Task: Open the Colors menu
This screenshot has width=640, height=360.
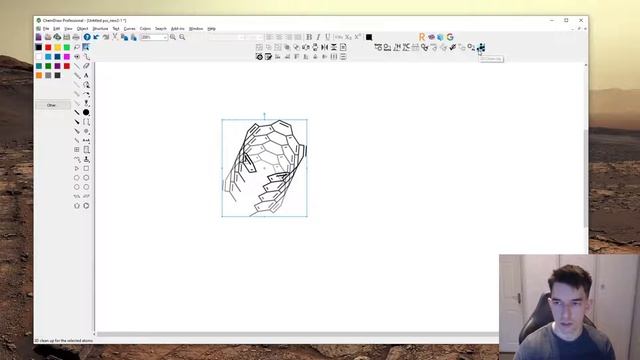Action: click(x=145, y=29)
